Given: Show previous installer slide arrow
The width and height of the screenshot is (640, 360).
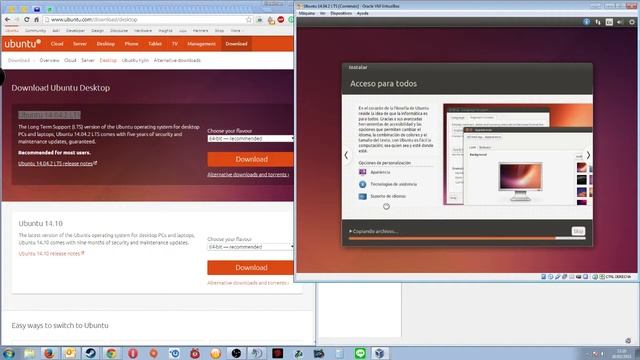Looking at the screenshot, I should click(346, 155).
